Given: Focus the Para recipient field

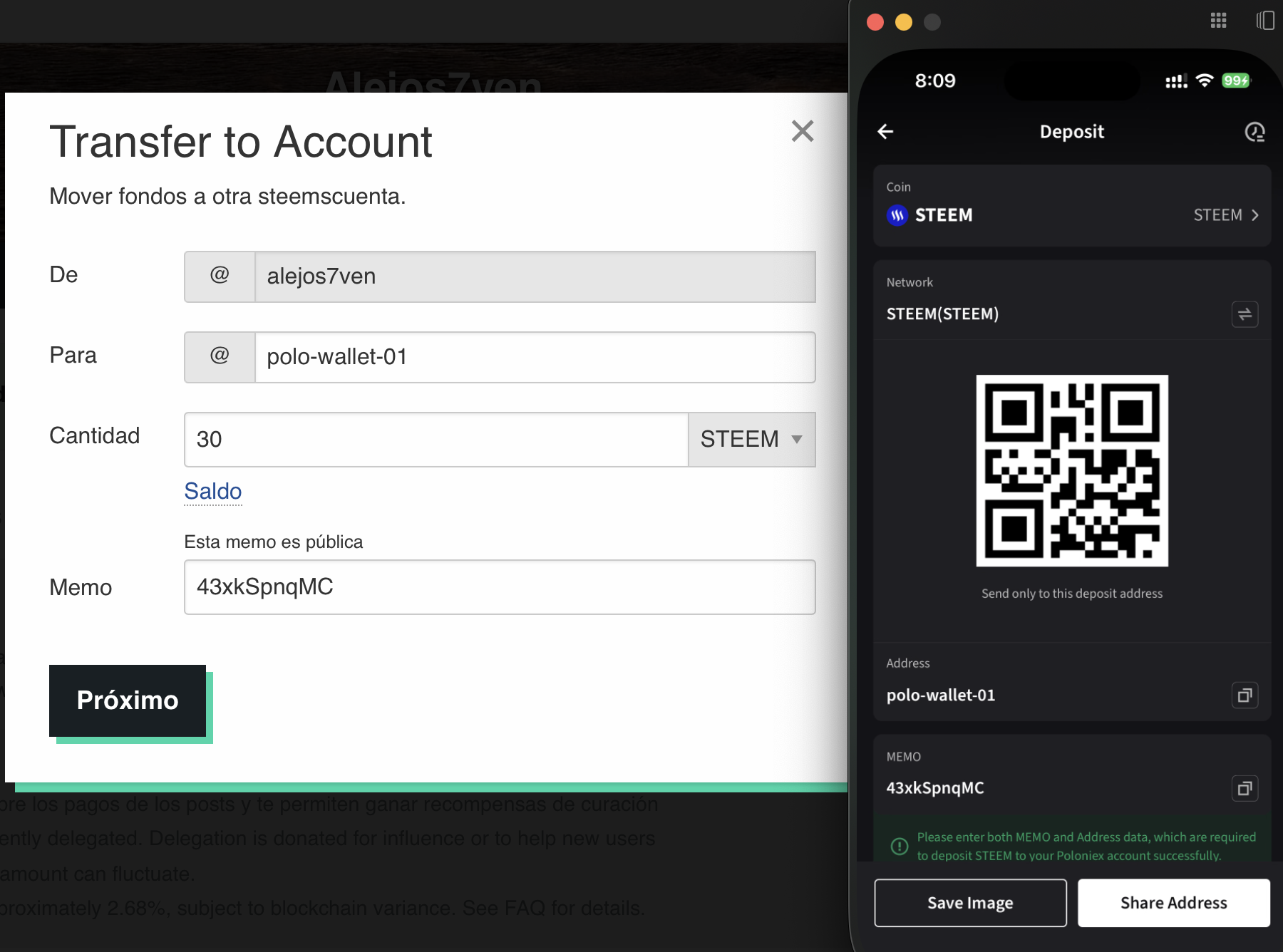Looking at the screenshot, I should click(535, 357).
